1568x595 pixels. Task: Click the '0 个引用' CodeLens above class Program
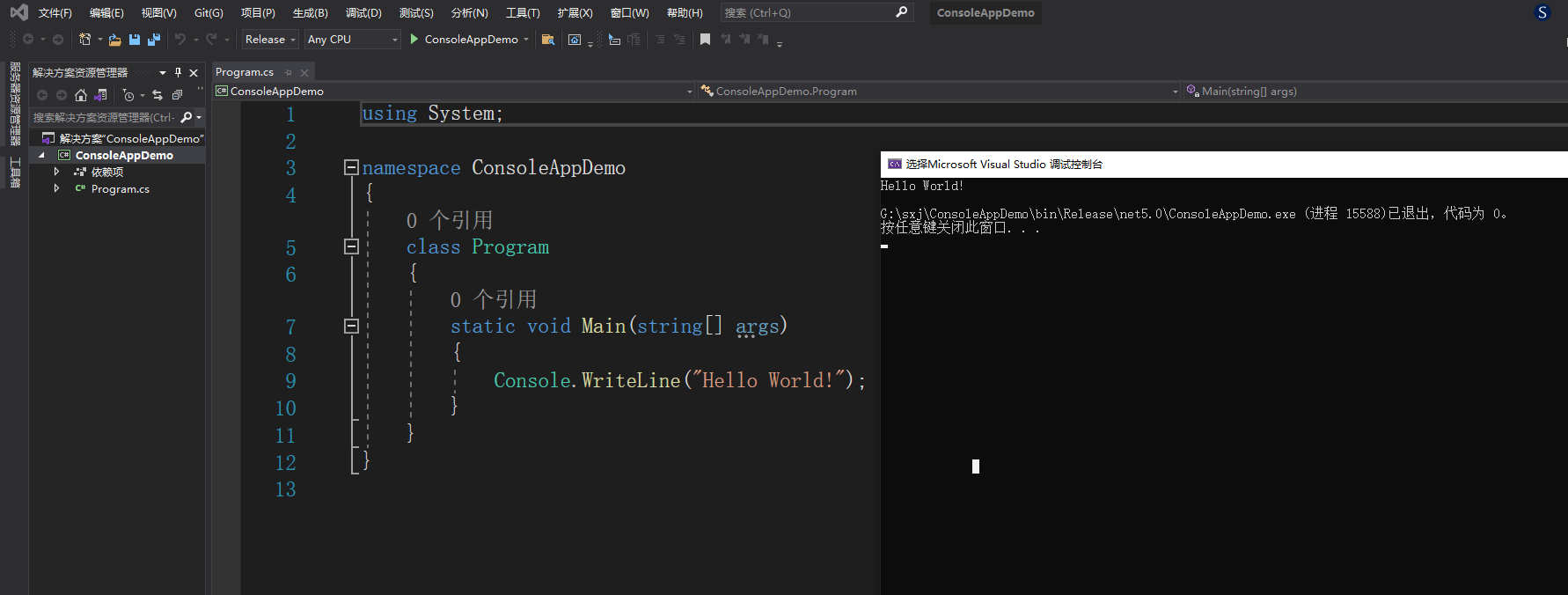coord(449,220)
